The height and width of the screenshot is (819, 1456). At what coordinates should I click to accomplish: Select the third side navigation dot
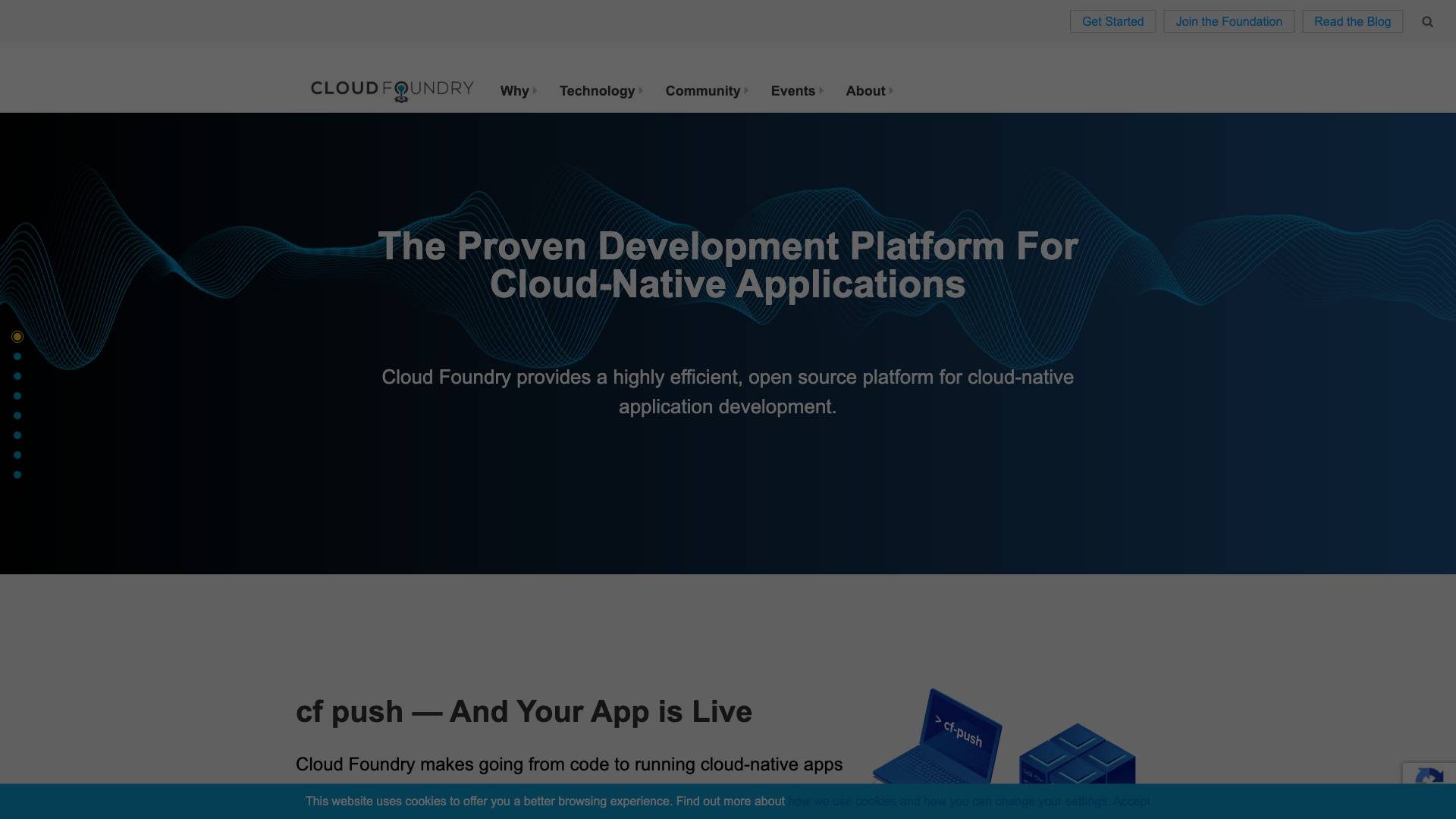pos(17,376)
